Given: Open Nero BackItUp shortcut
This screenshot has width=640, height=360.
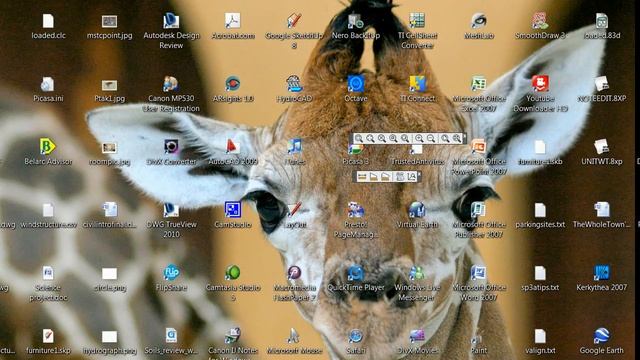Looking at the screenshot, I should 356,21.
